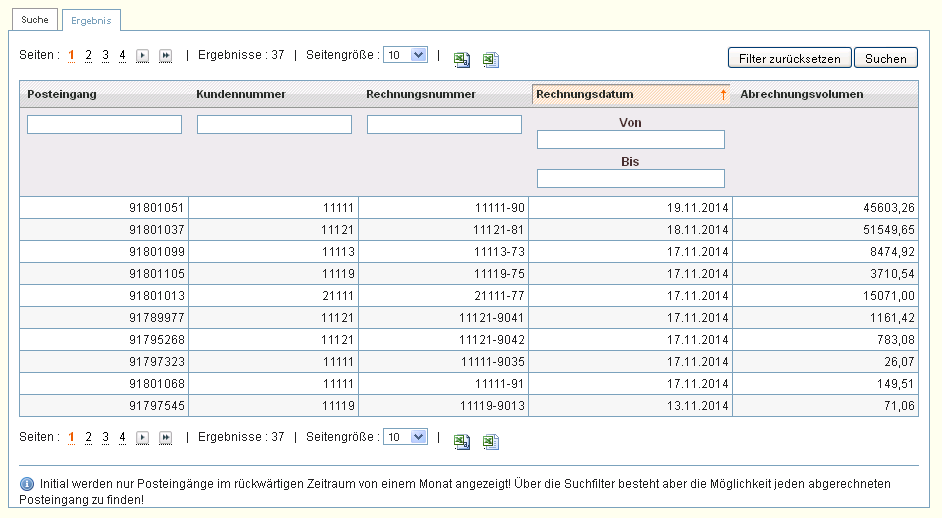Select page 1 in top pager
The height and width of the screenshot is (518, 942).
coord(71,55)
